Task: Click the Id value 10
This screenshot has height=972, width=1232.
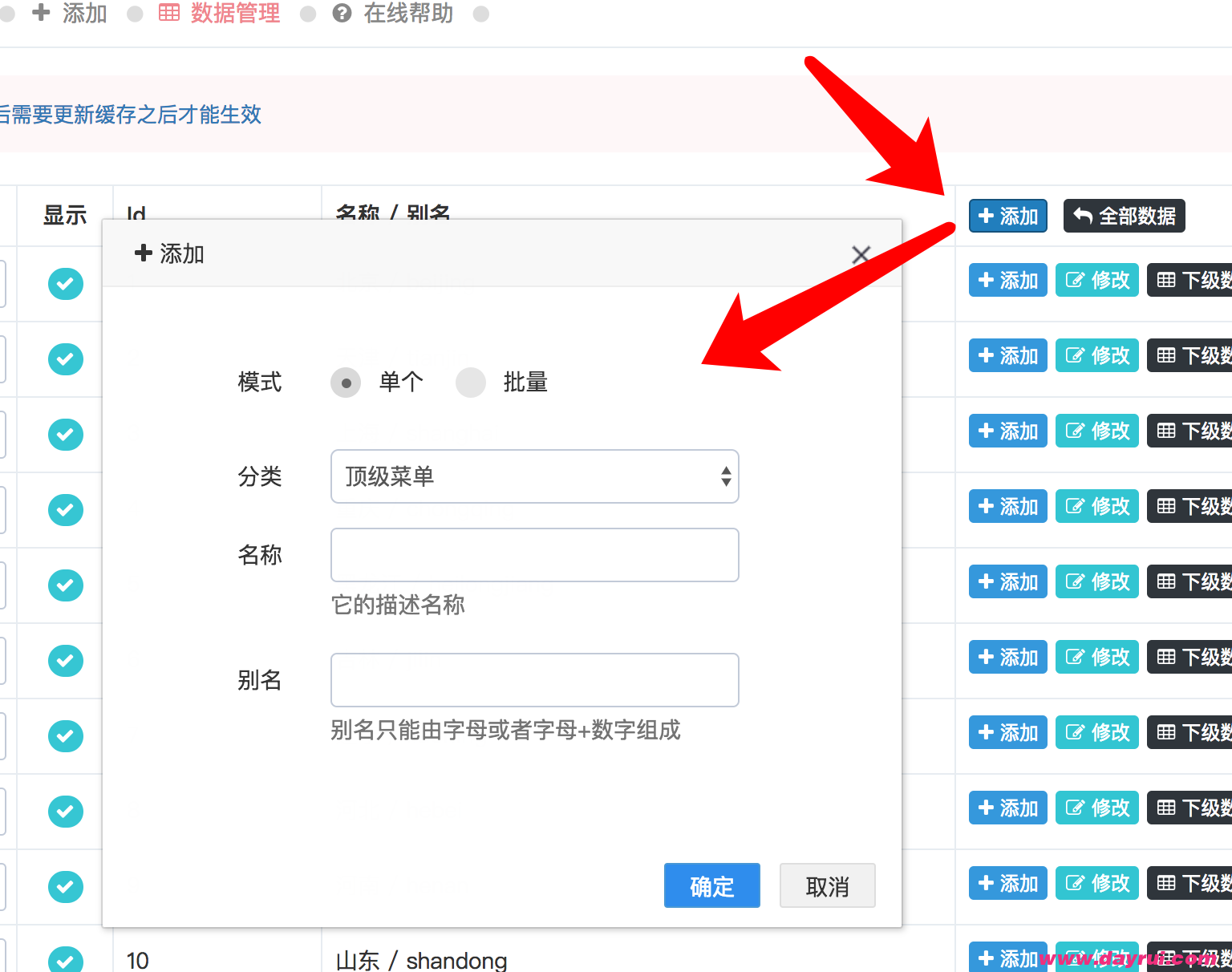Action: (138, 960)
